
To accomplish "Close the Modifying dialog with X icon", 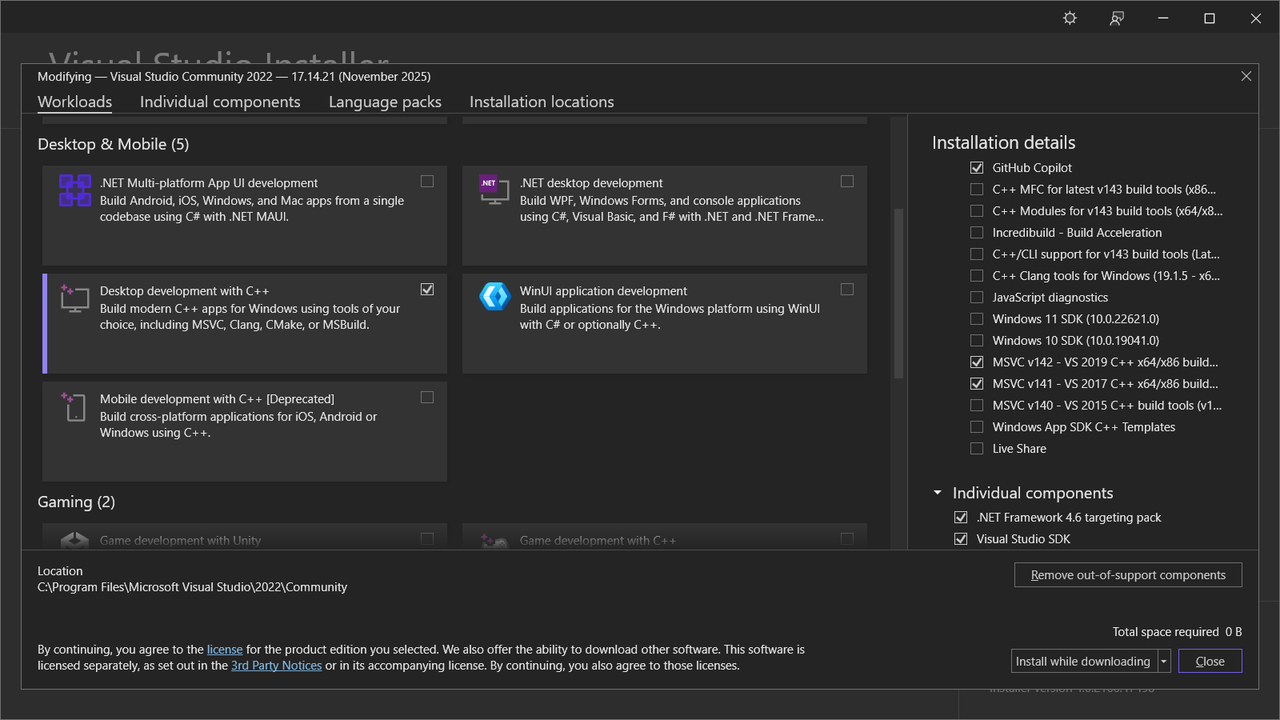I will (1246, 76).
